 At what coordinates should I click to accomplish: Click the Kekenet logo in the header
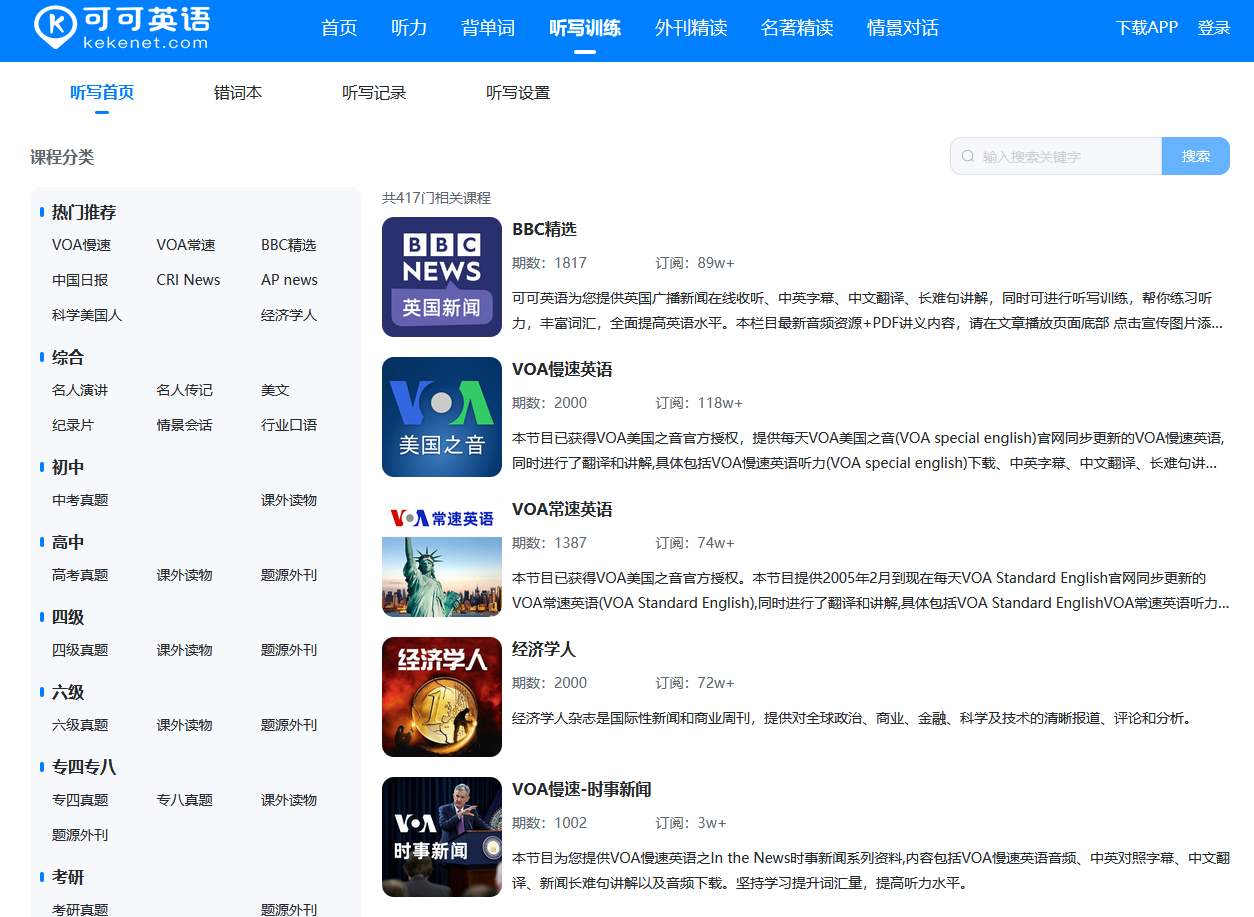122,29
